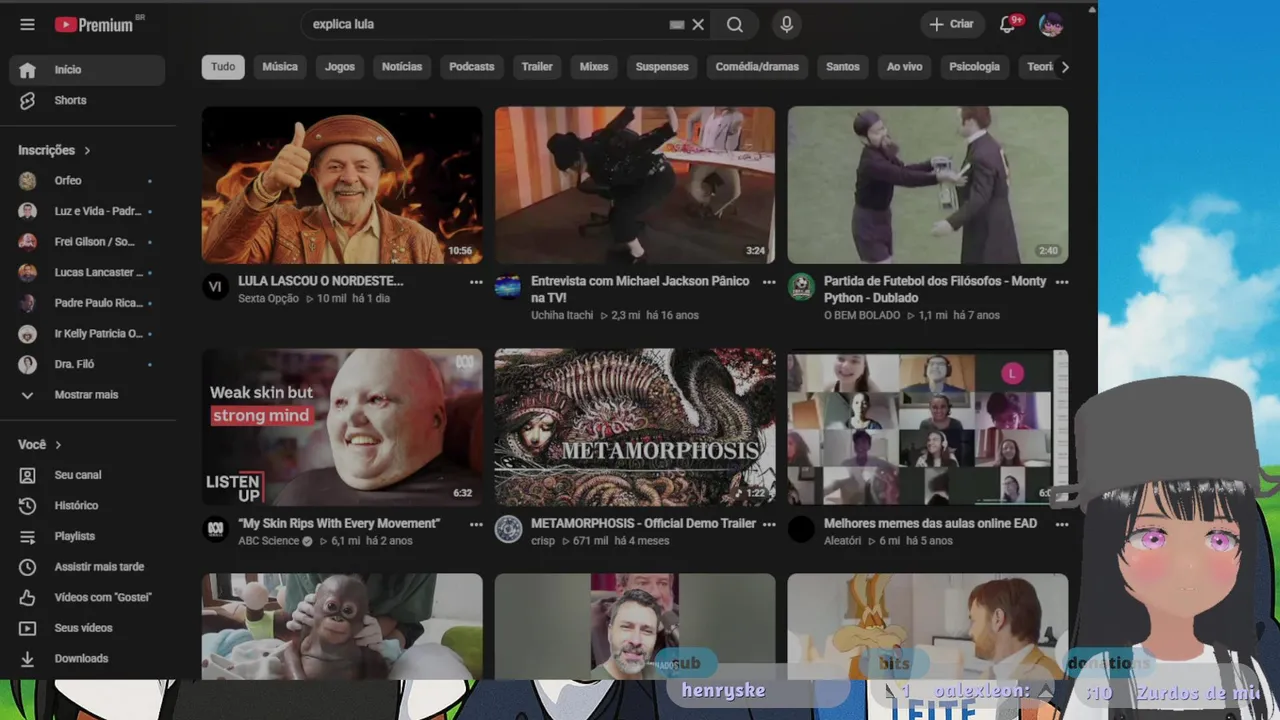The image size is (1280, 720).
Task: Open more options for Monty Python video
Action: tap(1062, 282)
